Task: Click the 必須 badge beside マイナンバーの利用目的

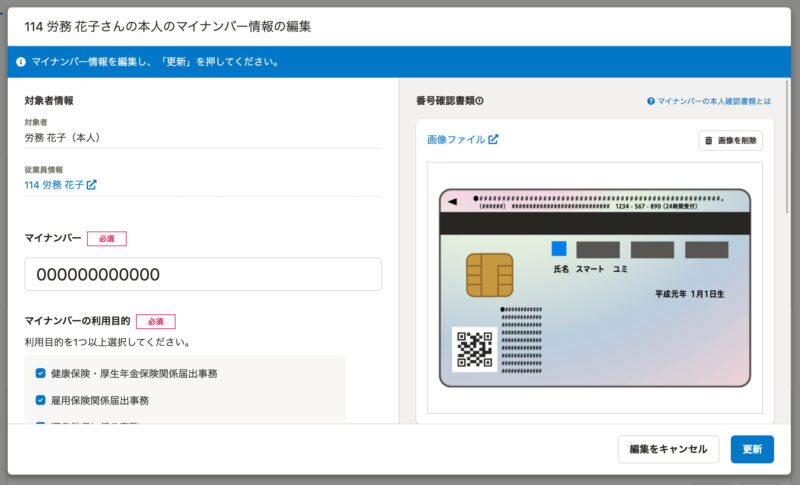Action: (156, 322)
